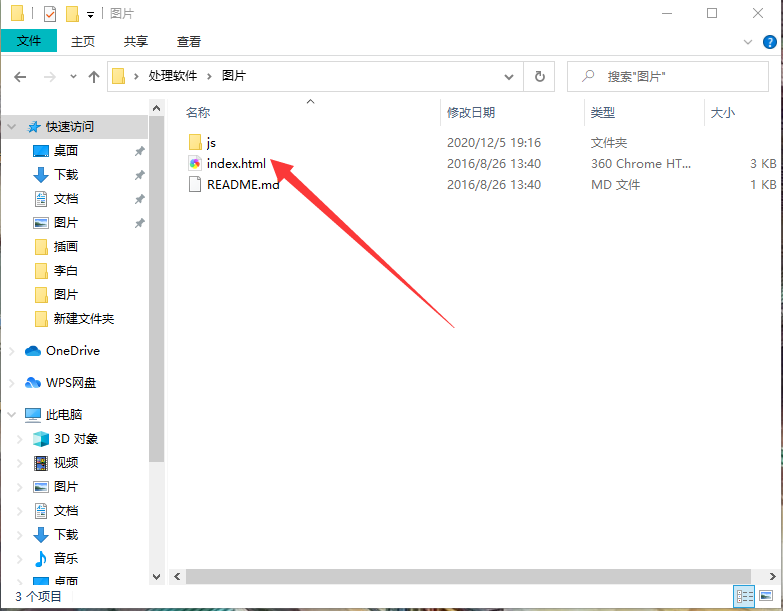Refresh the current folder view
This screenshot has height=611, width=783.
coord(540,76)
